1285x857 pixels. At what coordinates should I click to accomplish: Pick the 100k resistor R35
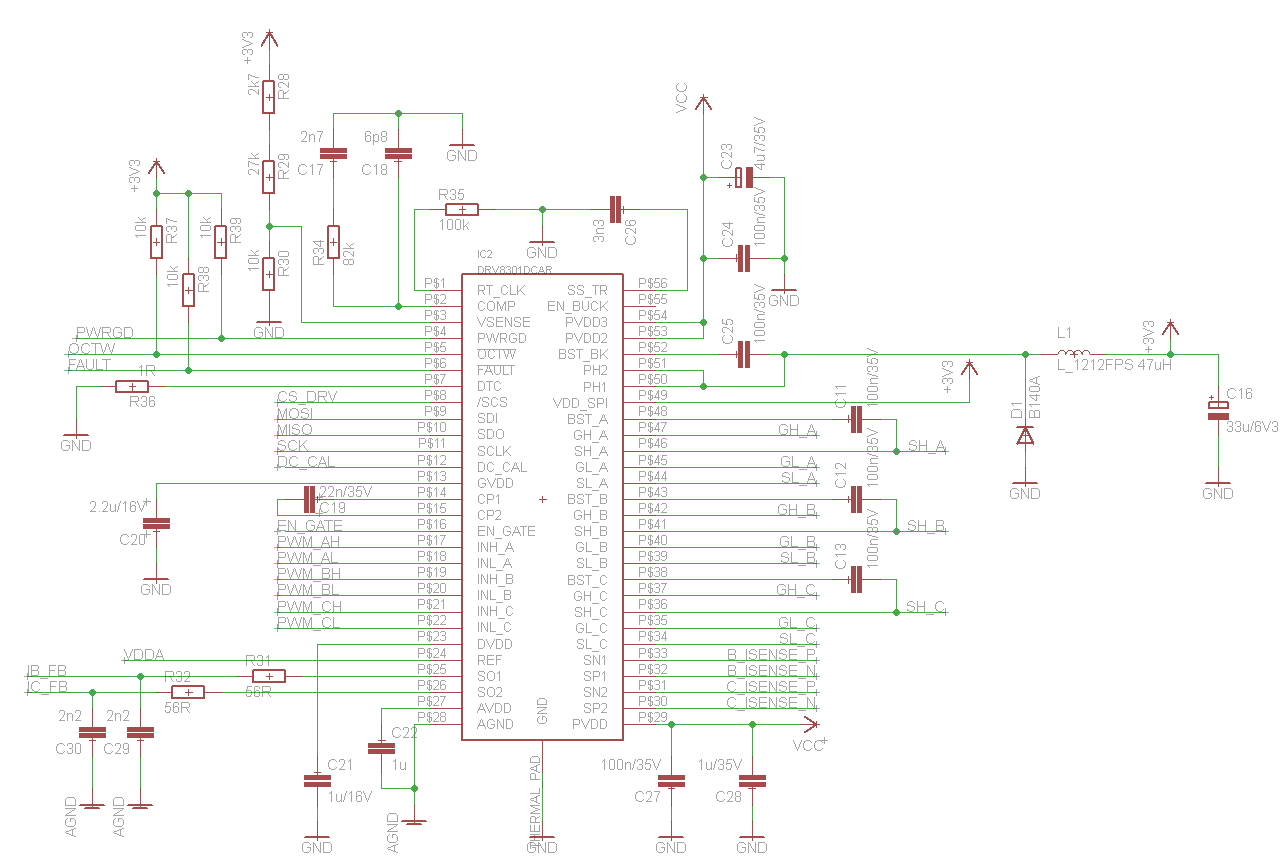pyautogui.click(x=461, y=209)
